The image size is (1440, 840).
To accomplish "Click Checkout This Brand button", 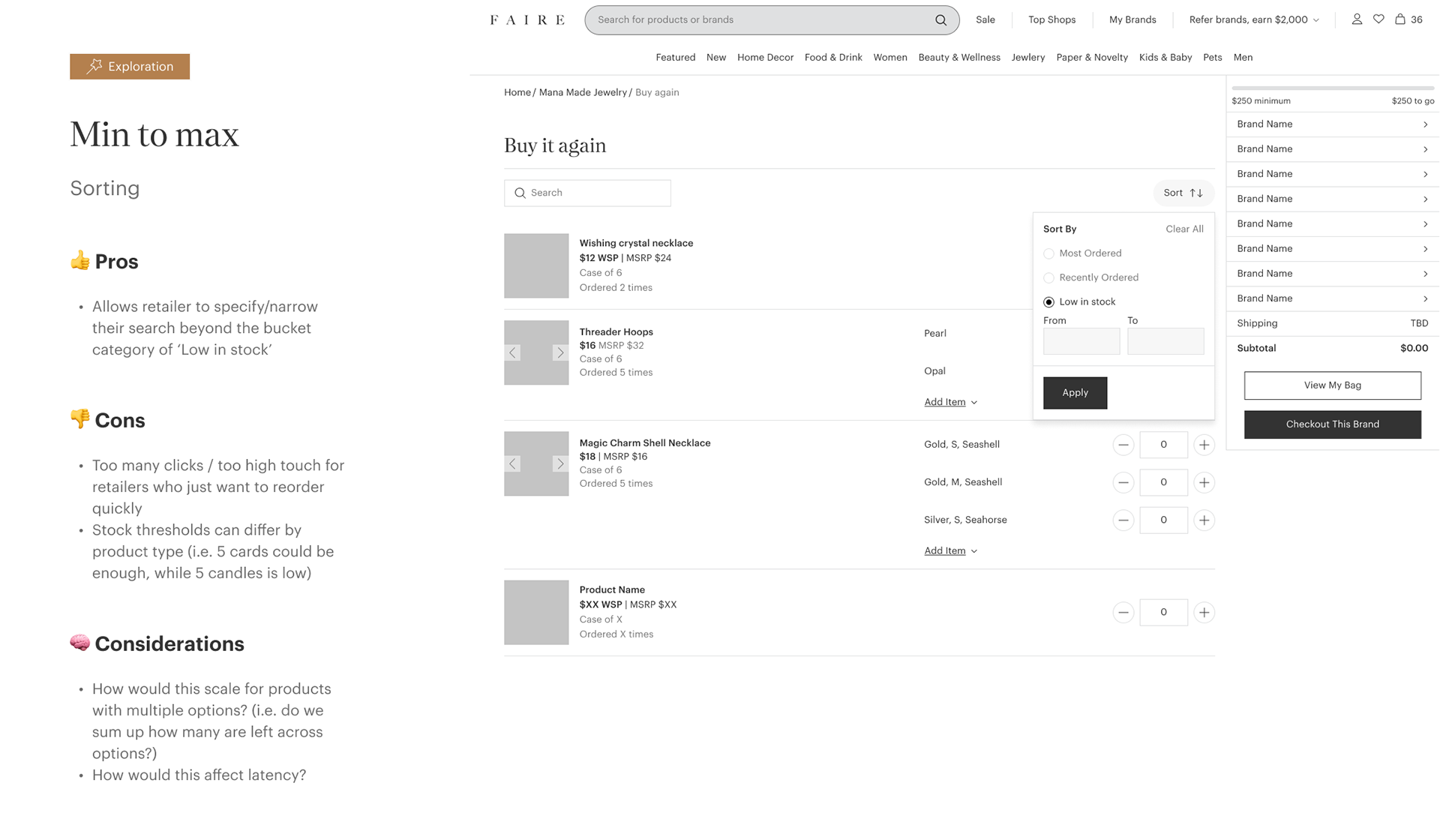I will pos(1332,424).
